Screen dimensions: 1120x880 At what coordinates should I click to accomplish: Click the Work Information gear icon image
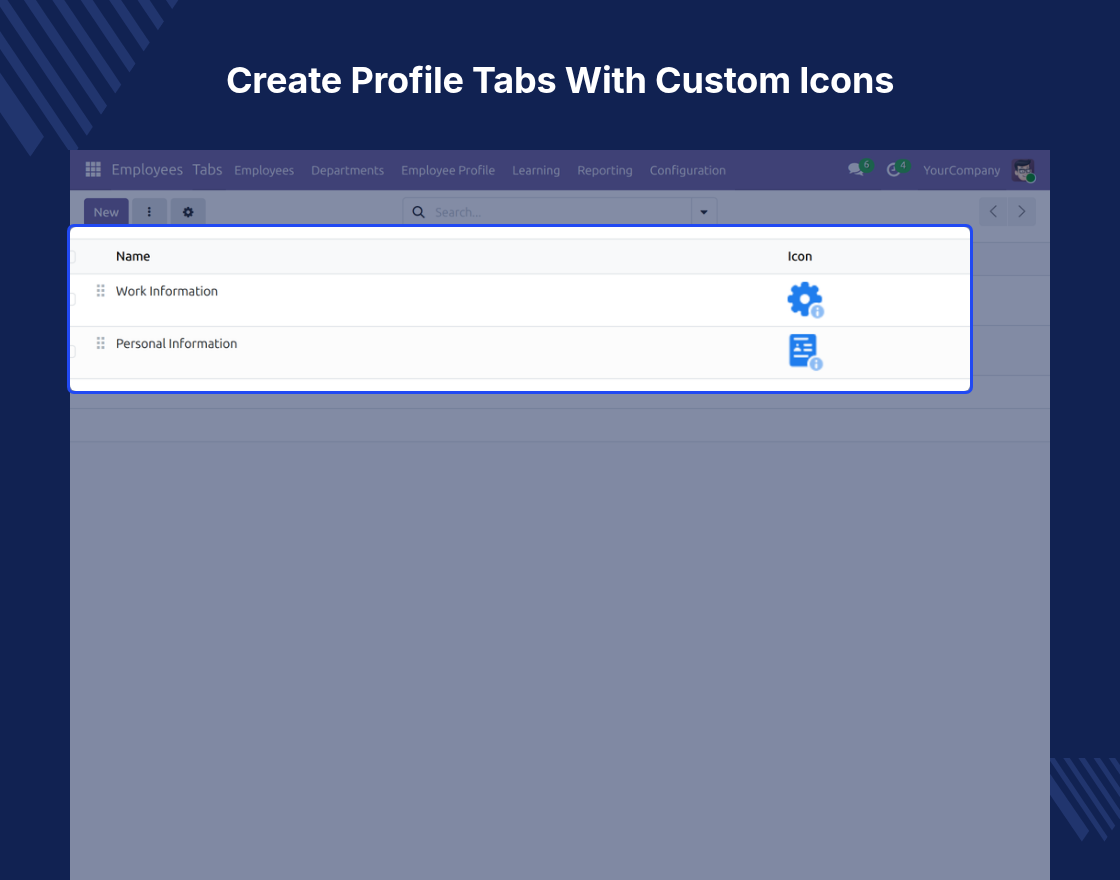click(806, 300)
